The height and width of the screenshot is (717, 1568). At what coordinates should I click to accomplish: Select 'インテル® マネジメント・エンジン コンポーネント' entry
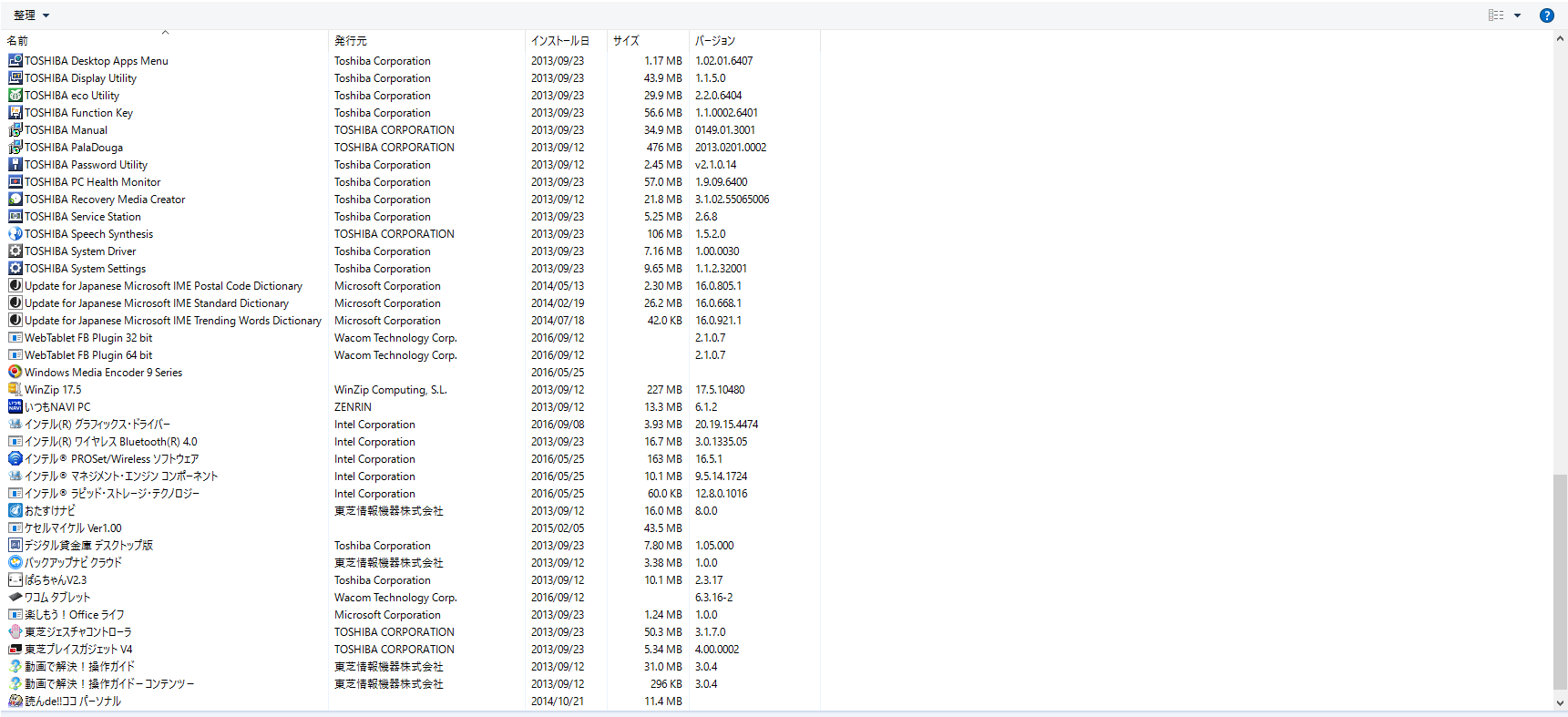(x=121, y=476)
